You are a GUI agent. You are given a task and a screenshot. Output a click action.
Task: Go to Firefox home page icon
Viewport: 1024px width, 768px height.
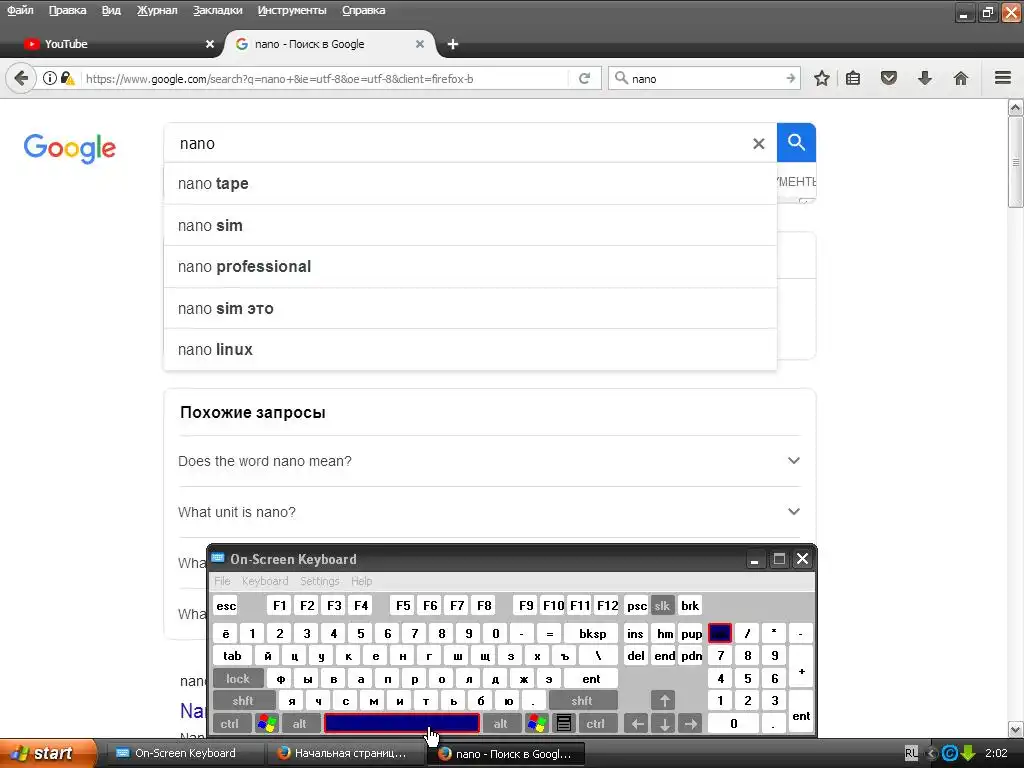coord(961,78)
